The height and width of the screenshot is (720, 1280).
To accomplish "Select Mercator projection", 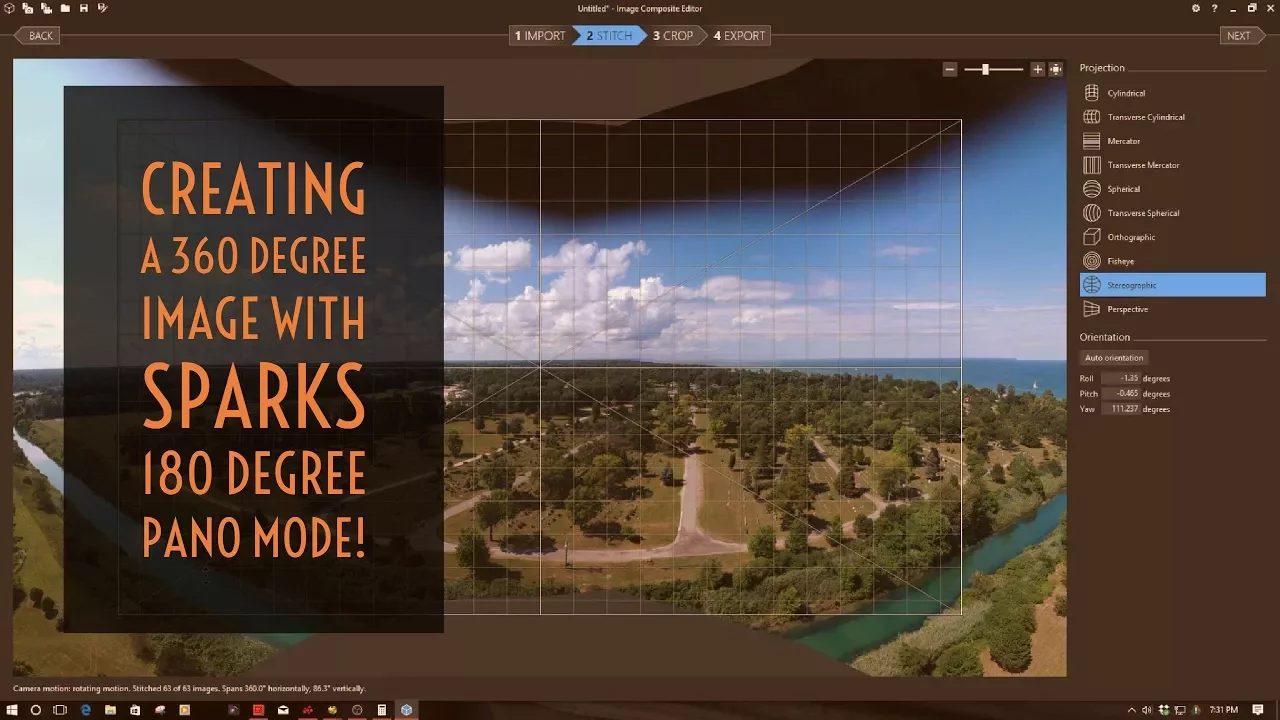I will [x=1172, y=141].
